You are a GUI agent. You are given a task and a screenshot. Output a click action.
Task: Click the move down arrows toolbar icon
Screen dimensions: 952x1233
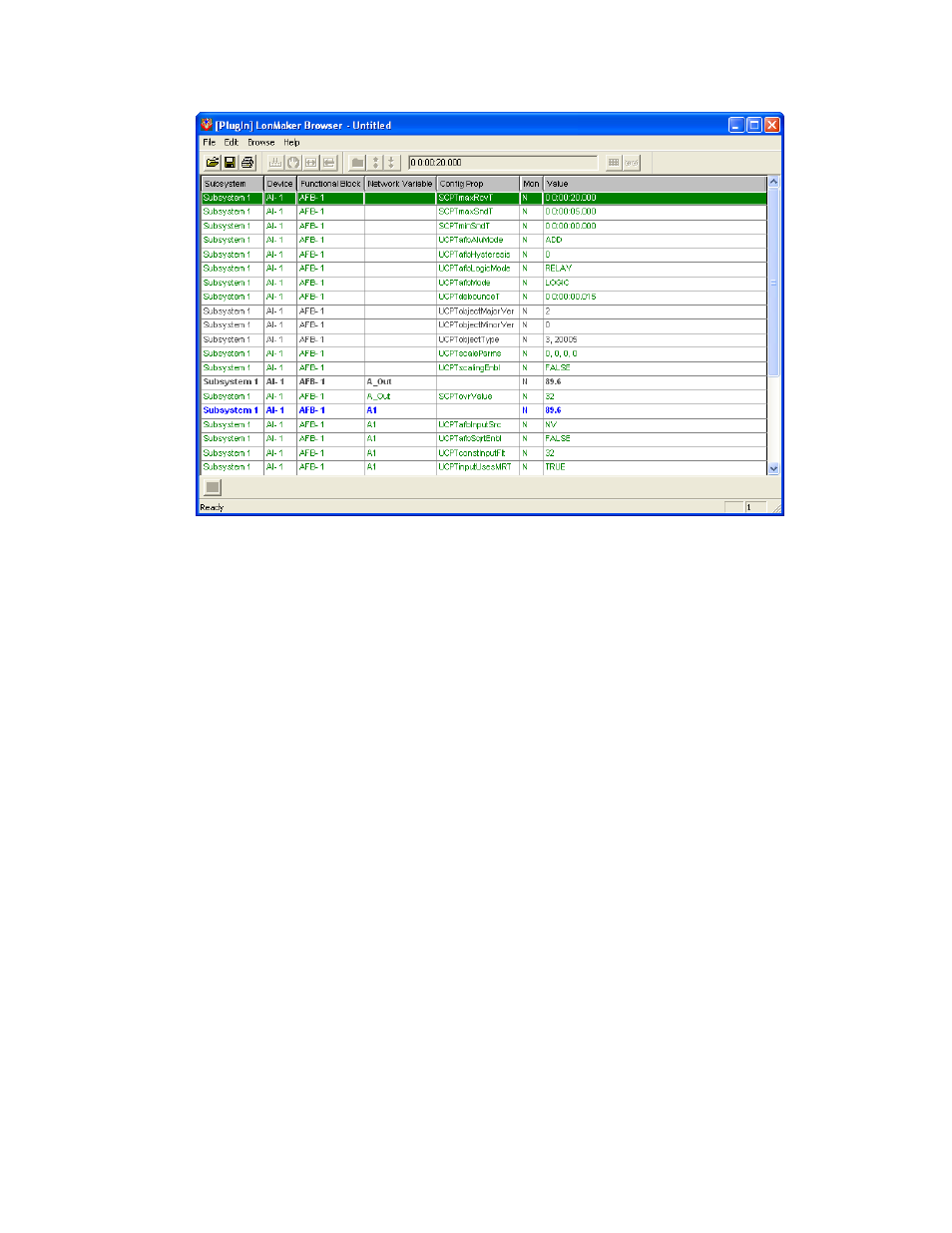pos(391,163)
